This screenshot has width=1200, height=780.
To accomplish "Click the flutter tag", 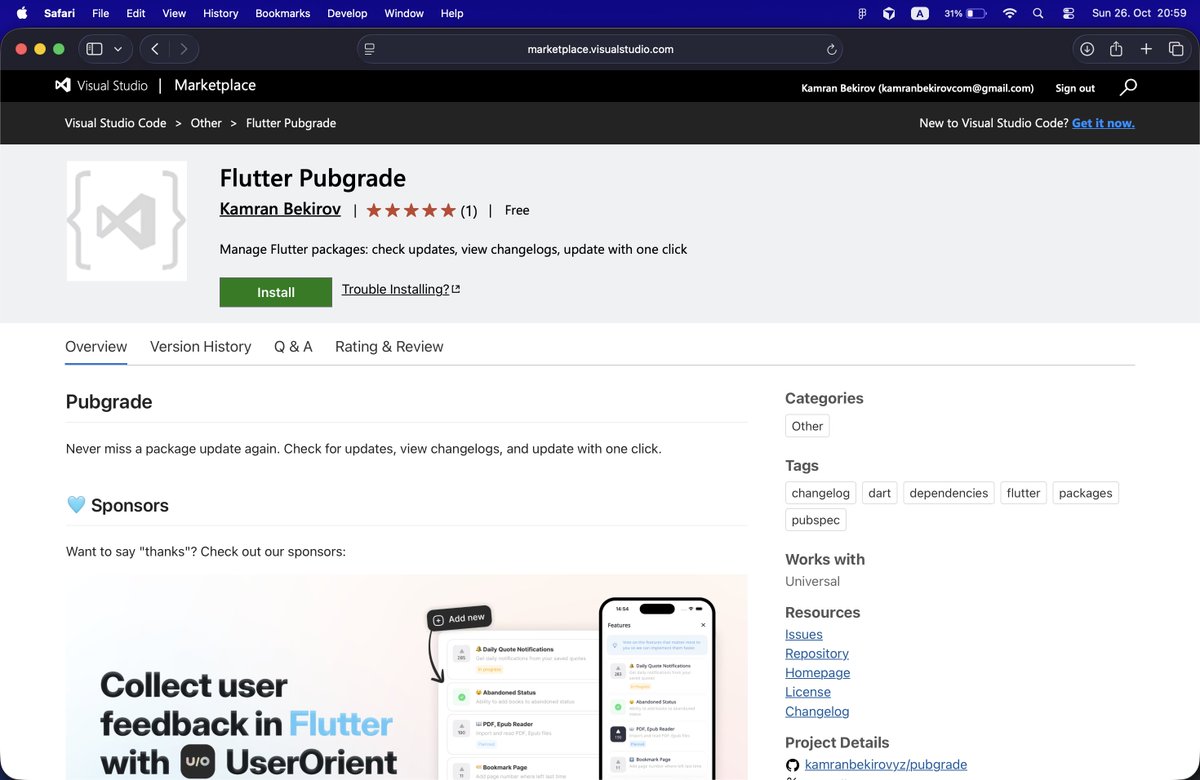I will pyautogui.click(x=1023, y=493).
